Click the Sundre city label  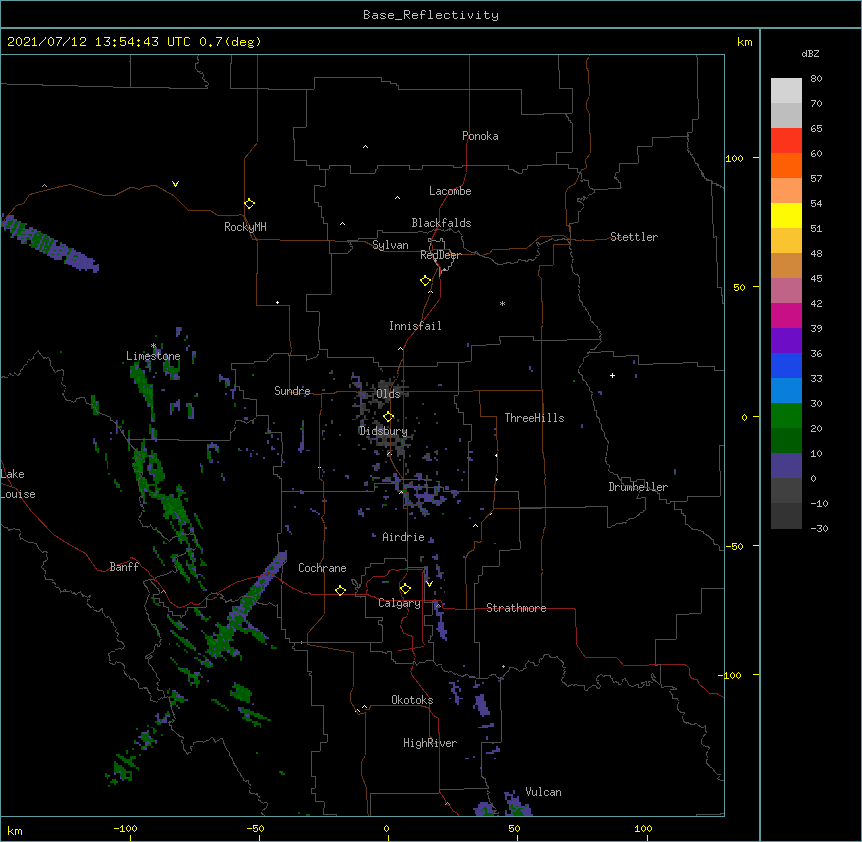tap(292, 391)
